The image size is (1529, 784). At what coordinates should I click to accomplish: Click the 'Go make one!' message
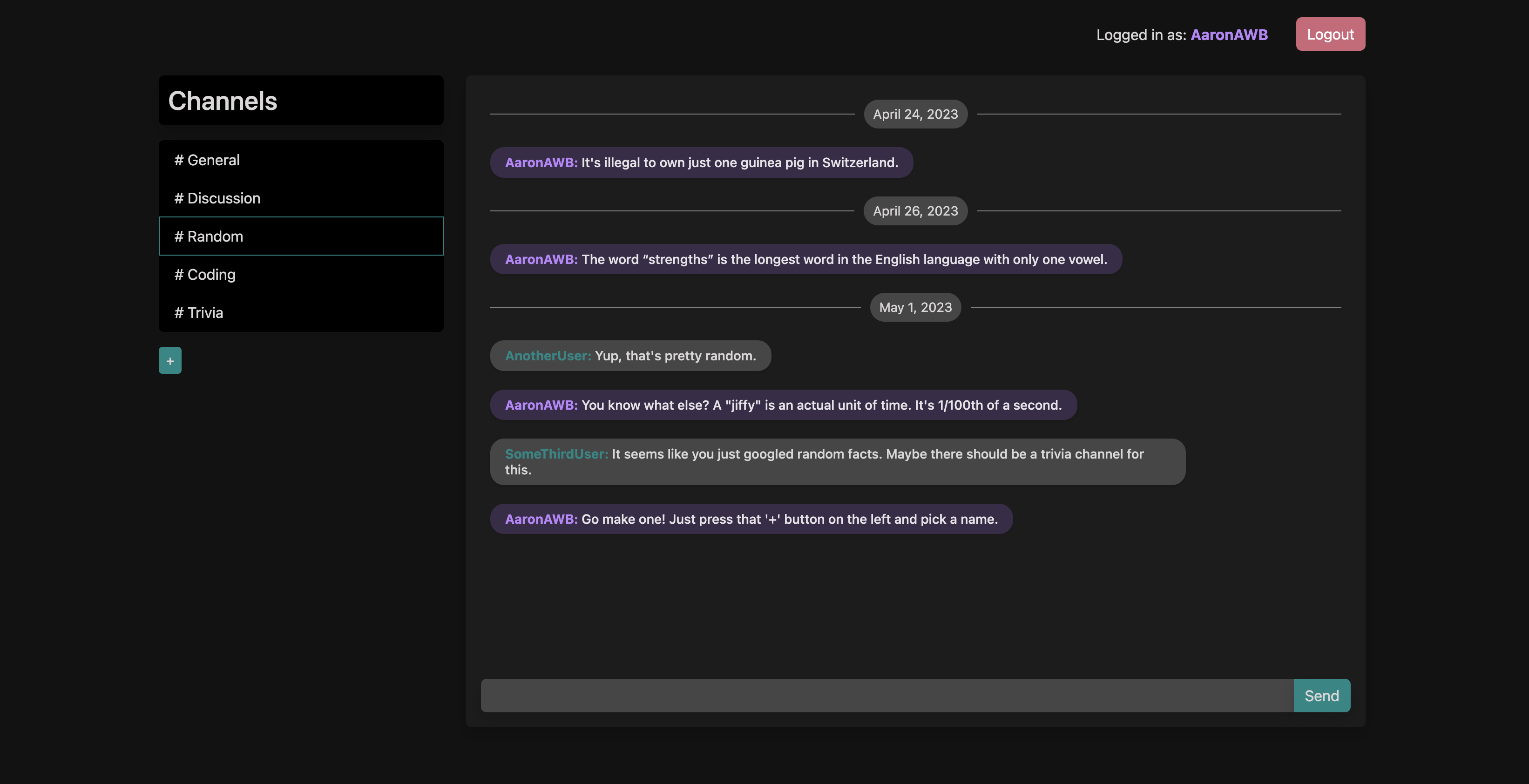coord(751,519)
